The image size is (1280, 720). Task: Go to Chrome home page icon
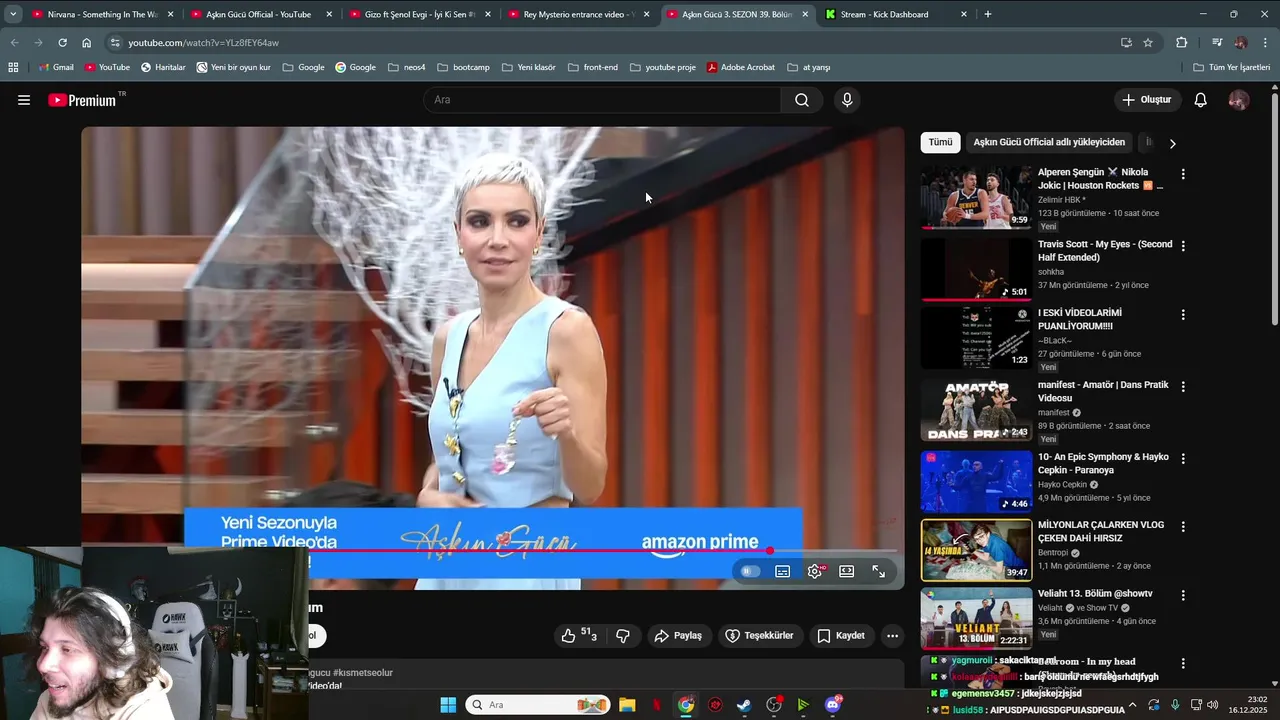[87, 43]
